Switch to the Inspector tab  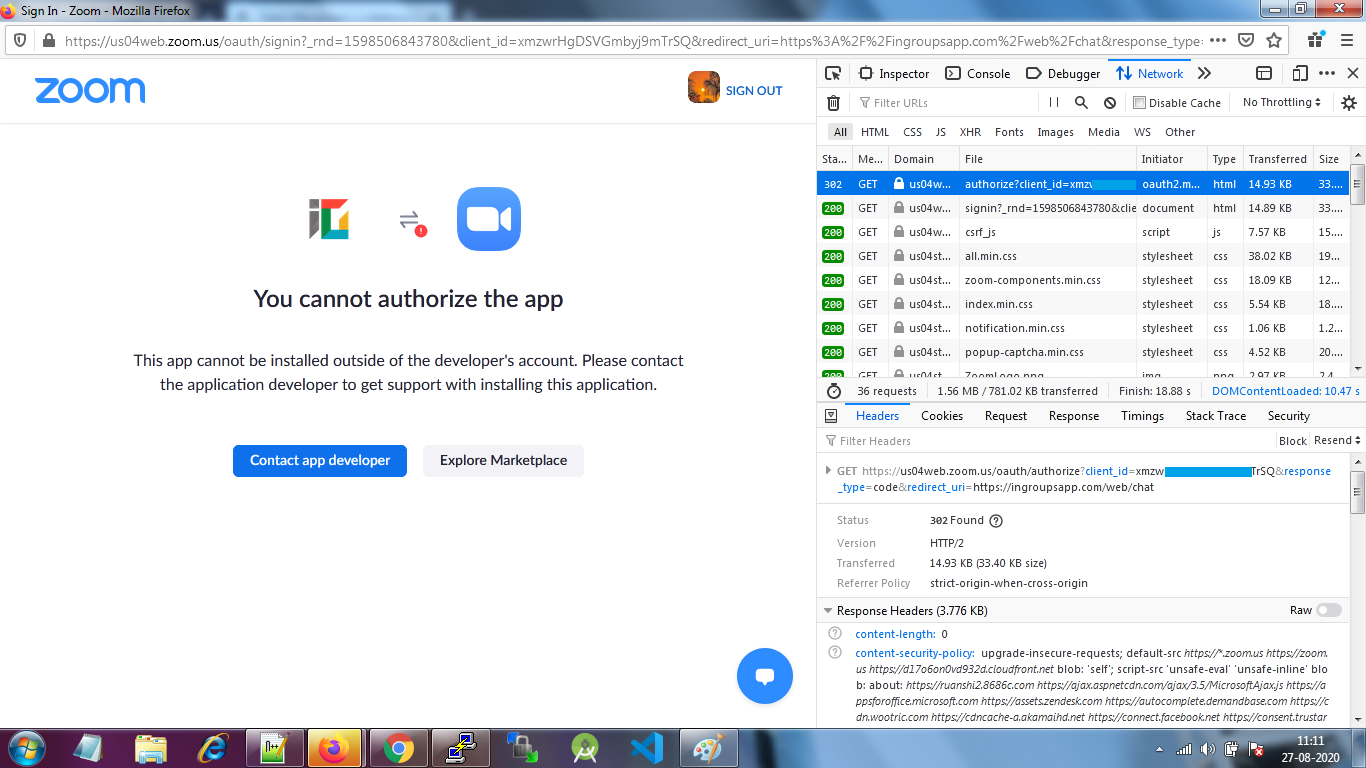pos(894,73)
